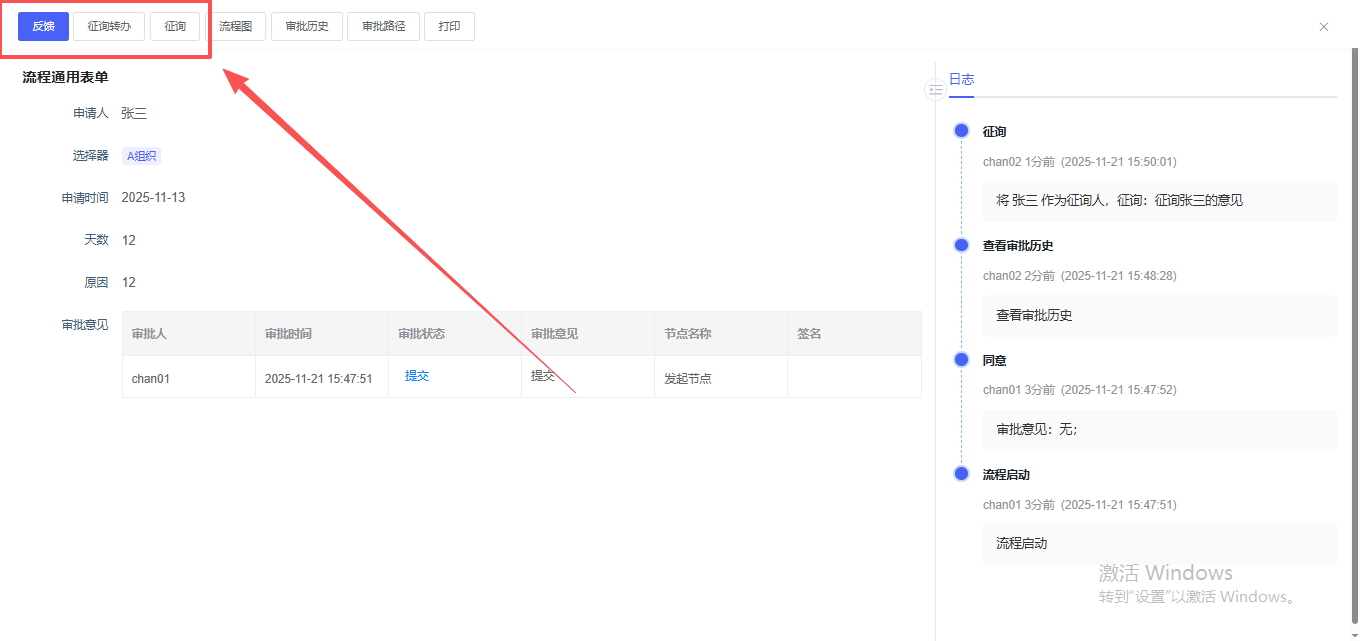Close the form with the X icon
The height and width of the screenshot is (641, 1360).
(1324, 27)
